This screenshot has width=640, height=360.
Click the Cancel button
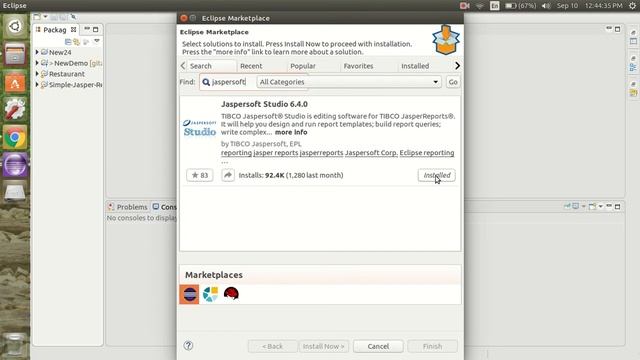tap(378, 346)
